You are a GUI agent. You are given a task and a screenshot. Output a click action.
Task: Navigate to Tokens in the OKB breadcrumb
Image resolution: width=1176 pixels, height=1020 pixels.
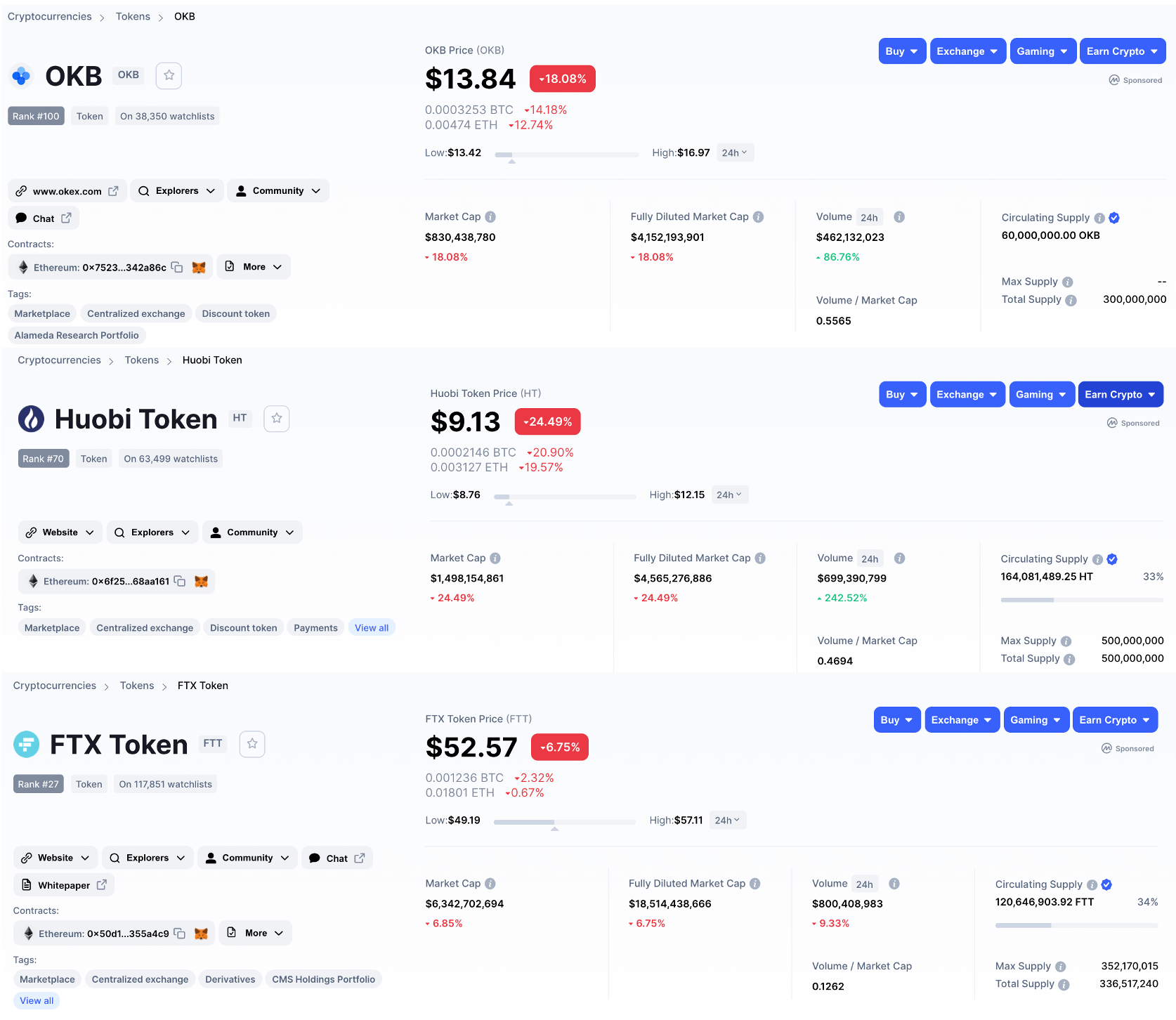click(133, 15)
